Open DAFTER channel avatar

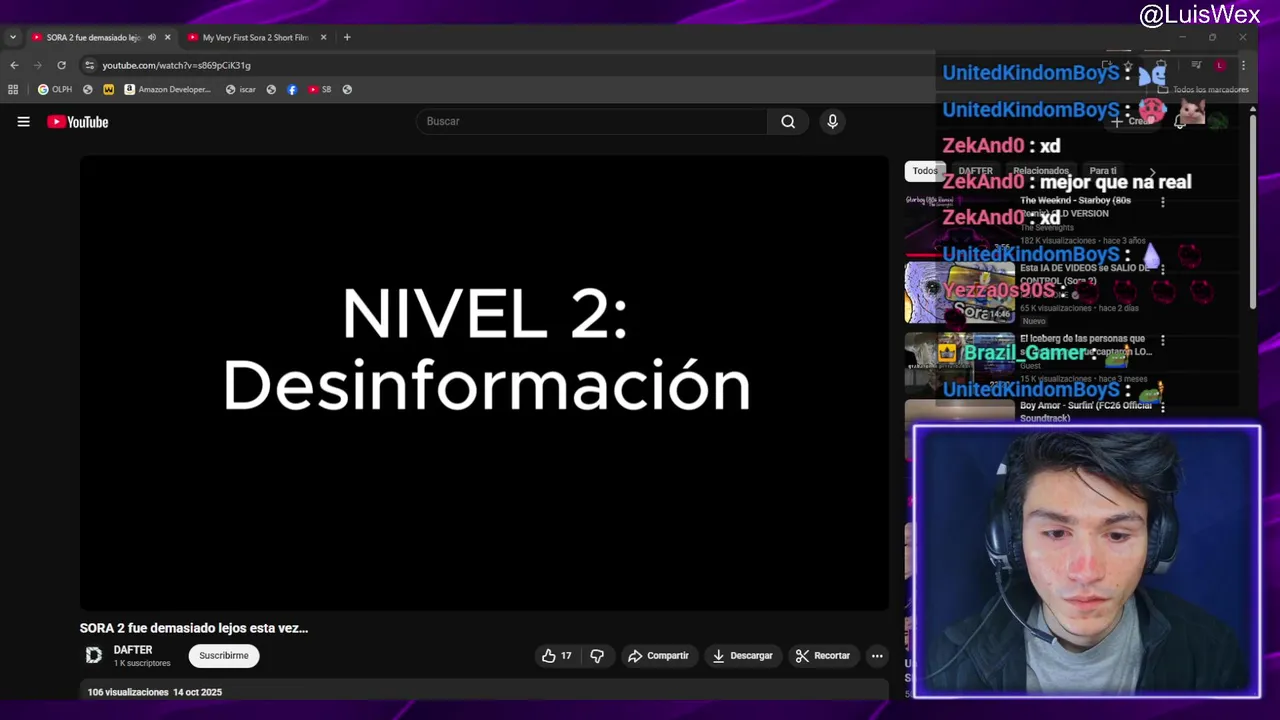tap(94, 655)
